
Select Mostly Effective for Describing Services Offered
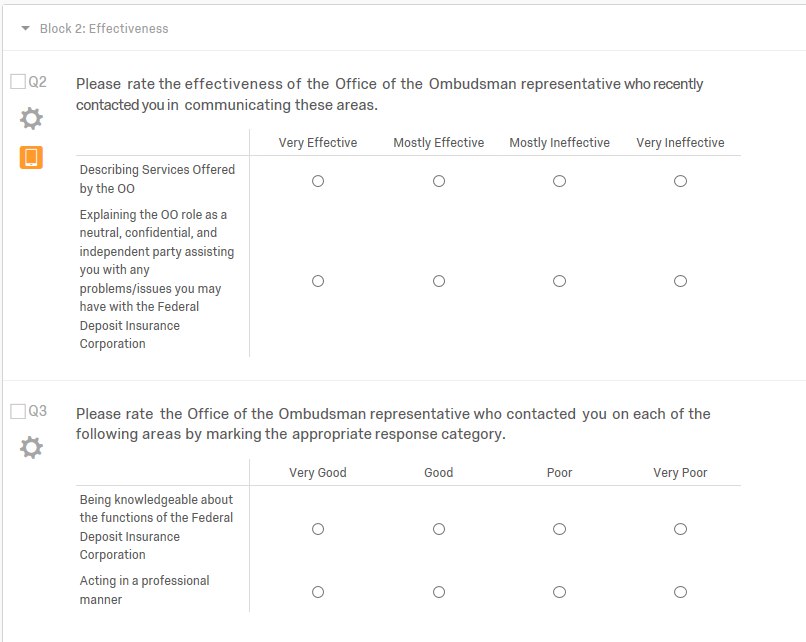point(439,181)
